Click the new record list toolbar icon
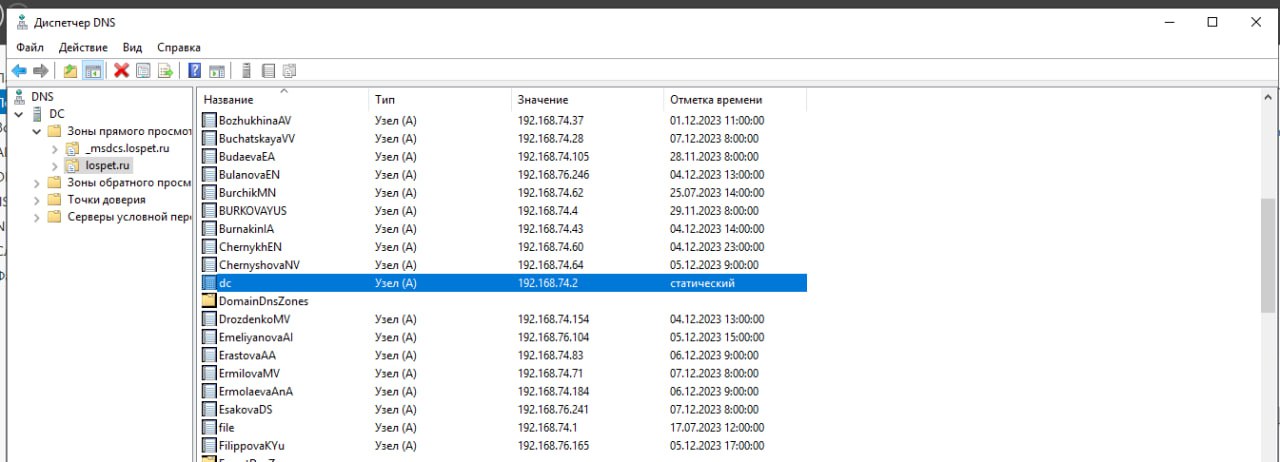Screen dimensions: 1280x462 268,71
